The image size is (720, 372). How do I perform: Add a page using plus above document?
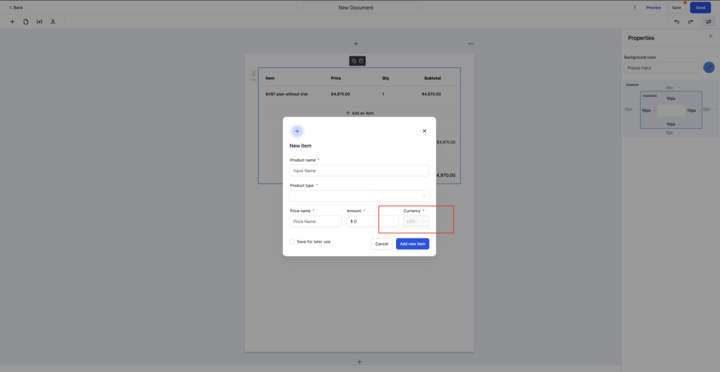pyautogui.click(x=356, y=44)
